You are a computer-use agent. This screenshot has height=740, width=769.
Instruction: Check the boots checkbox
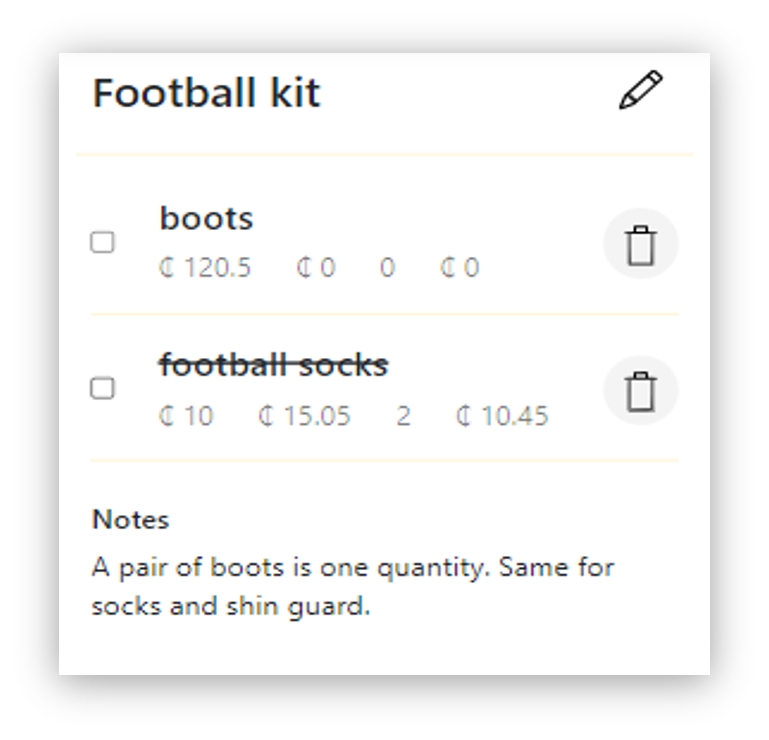[103, 242]
